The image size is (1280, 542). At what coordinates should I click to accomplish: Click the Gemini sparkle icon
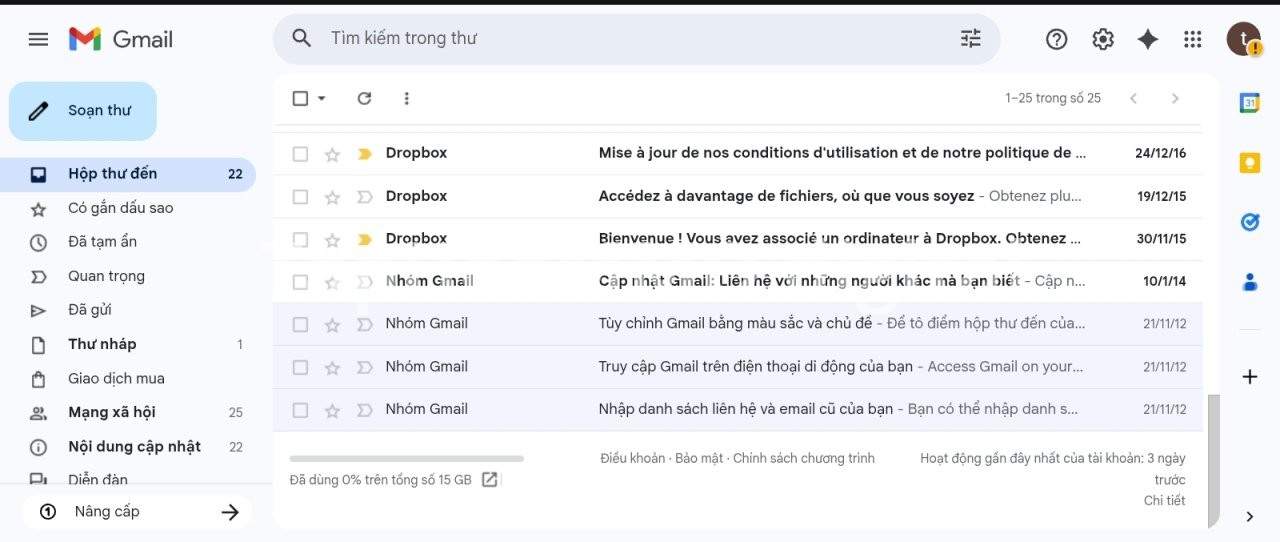[x=1147, y=39]
